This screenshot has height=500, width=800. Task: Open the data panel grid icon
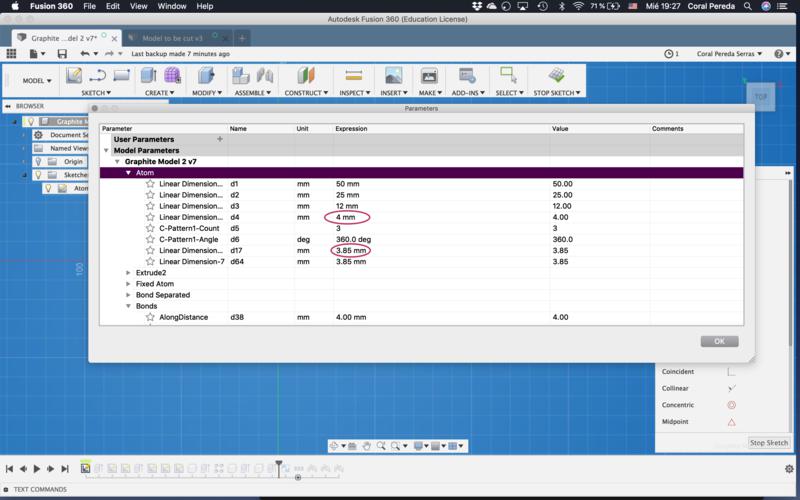[11, 54]
